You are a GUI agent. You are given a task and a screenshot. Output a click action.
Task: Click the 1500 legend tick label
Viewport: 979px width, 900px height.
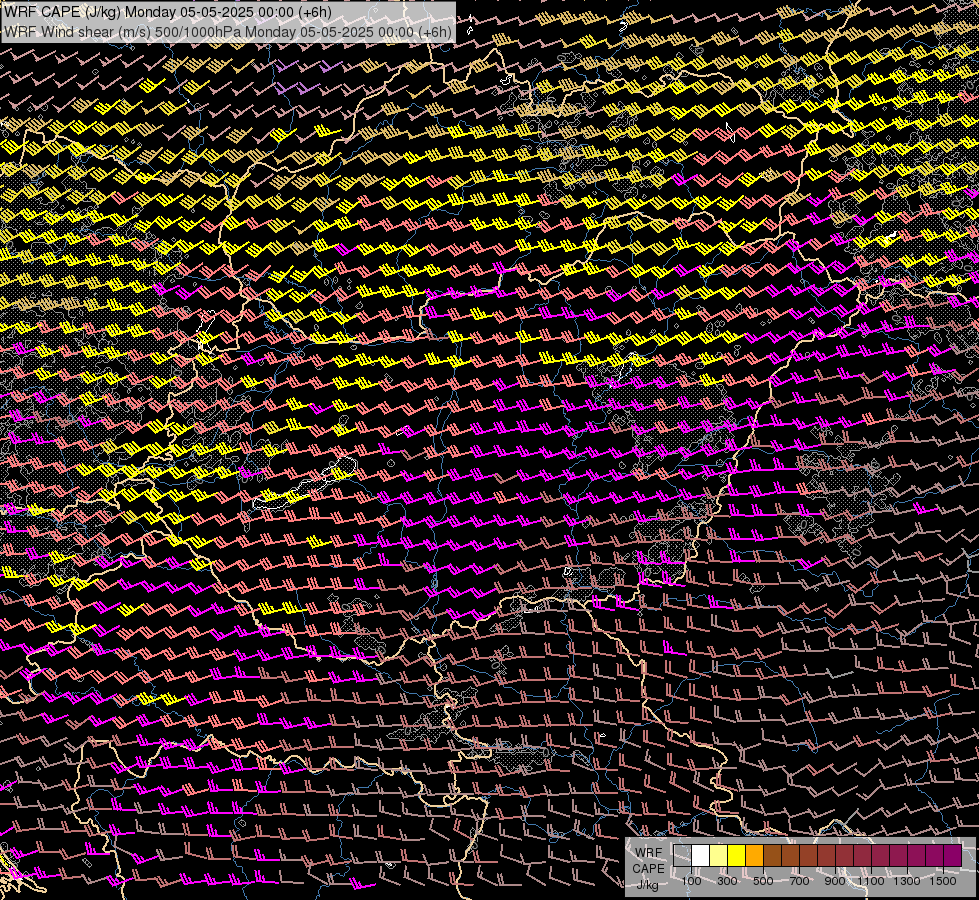[x=943, y=881]
